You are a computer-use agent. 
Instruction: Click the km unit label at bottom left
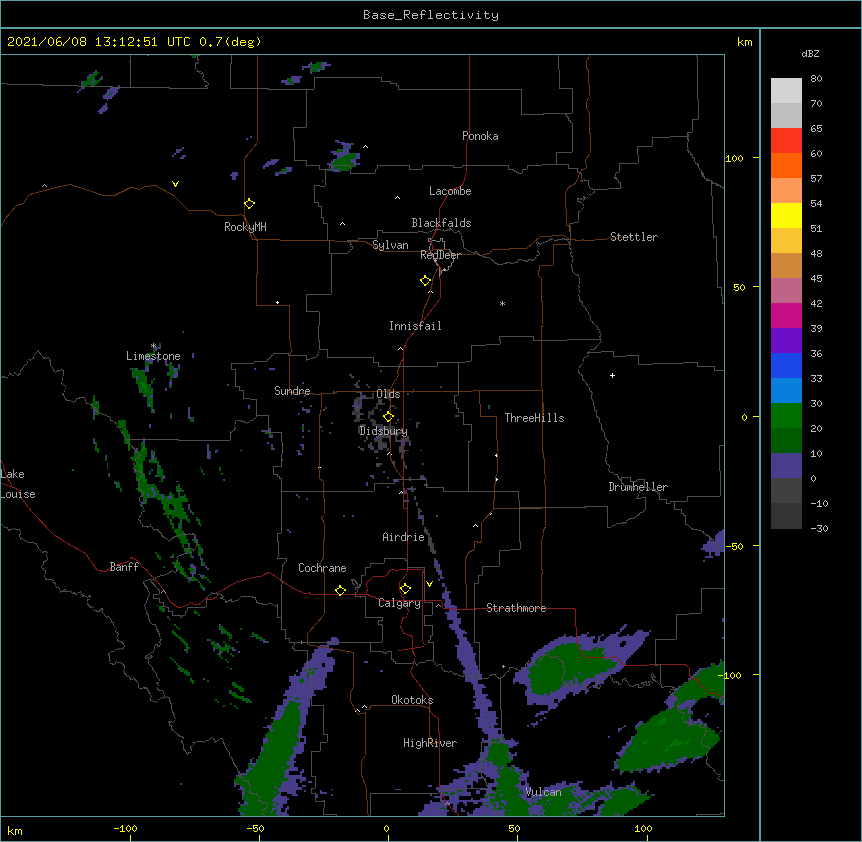(15, 830)
